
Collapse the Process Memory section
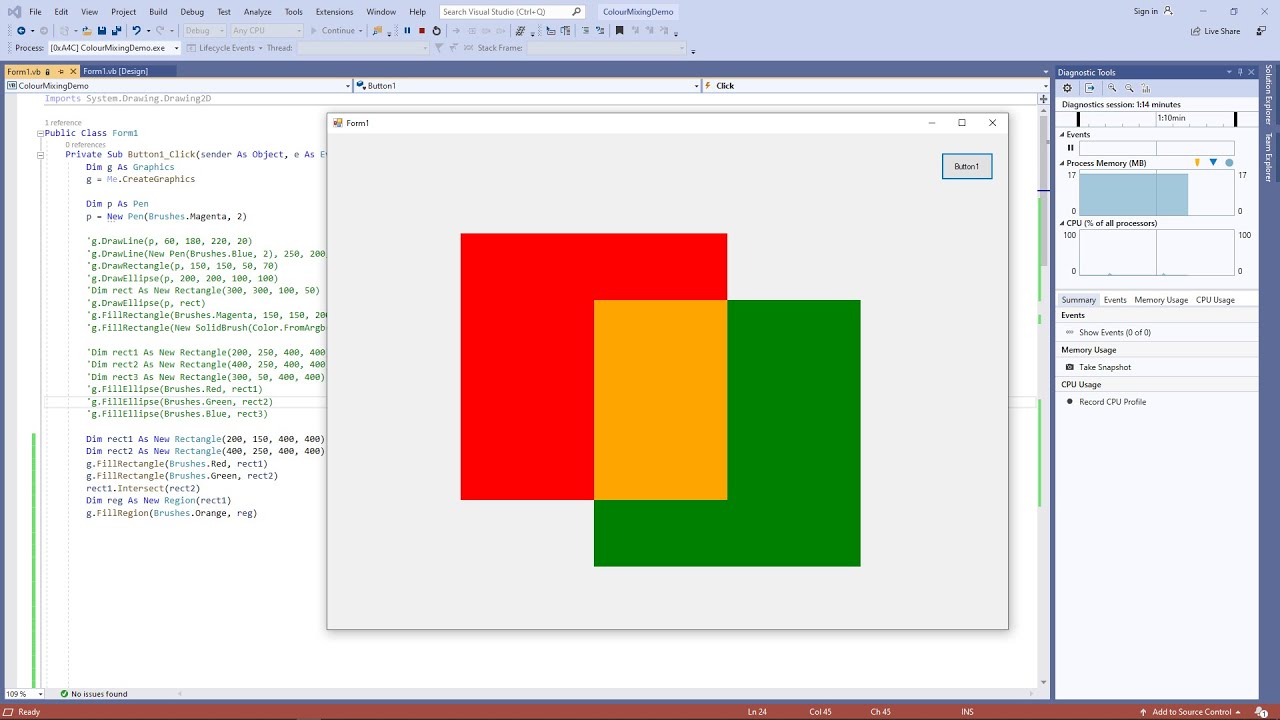point(1062,163)
